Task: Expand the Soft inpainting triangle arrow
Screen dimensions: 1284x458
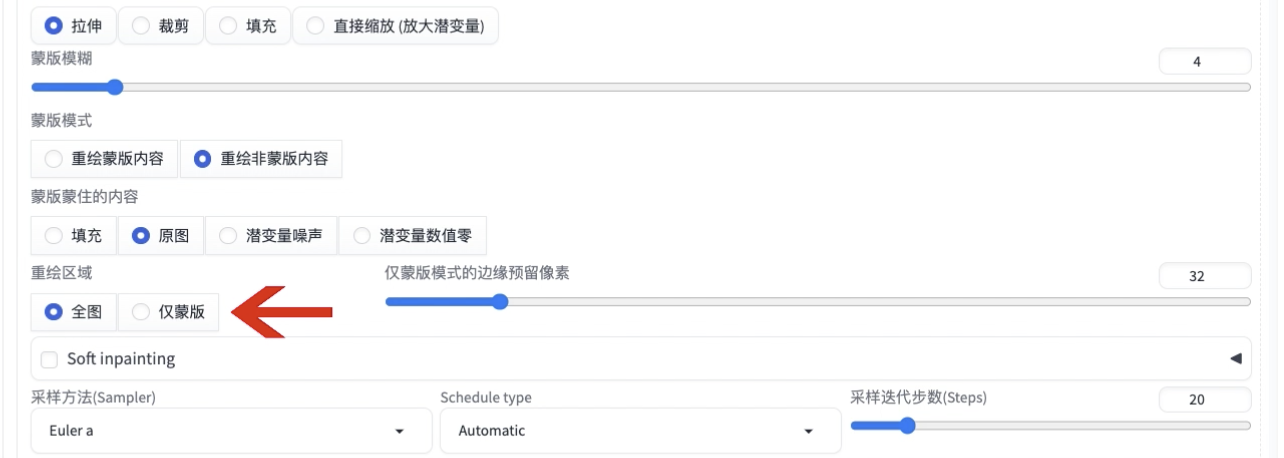Action: click(x=1235, y=358)
